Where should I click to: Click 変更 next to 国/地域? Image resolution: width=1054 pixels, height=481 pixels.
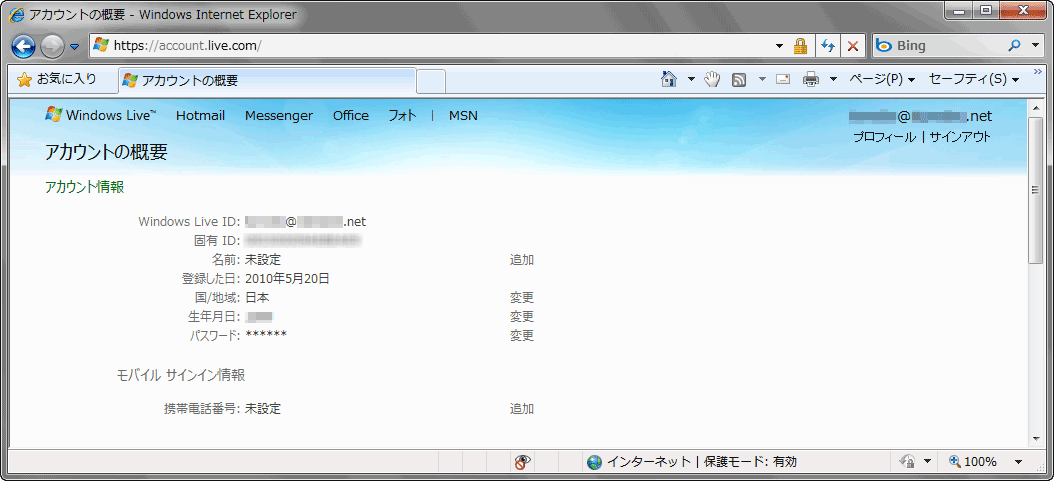(522, 298)
